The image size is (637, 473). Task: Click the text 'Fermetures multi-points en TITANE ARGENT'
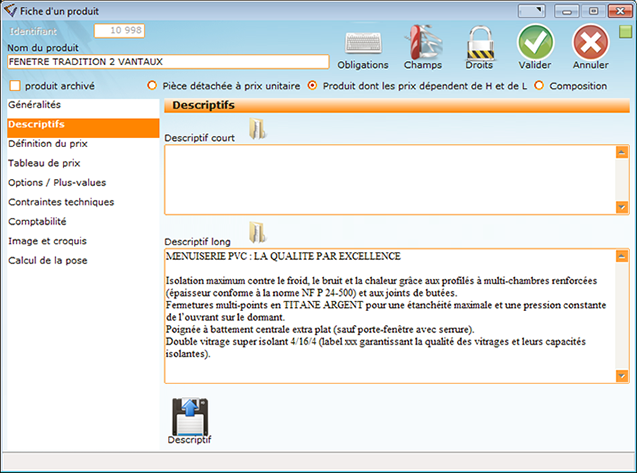point(264,305)
